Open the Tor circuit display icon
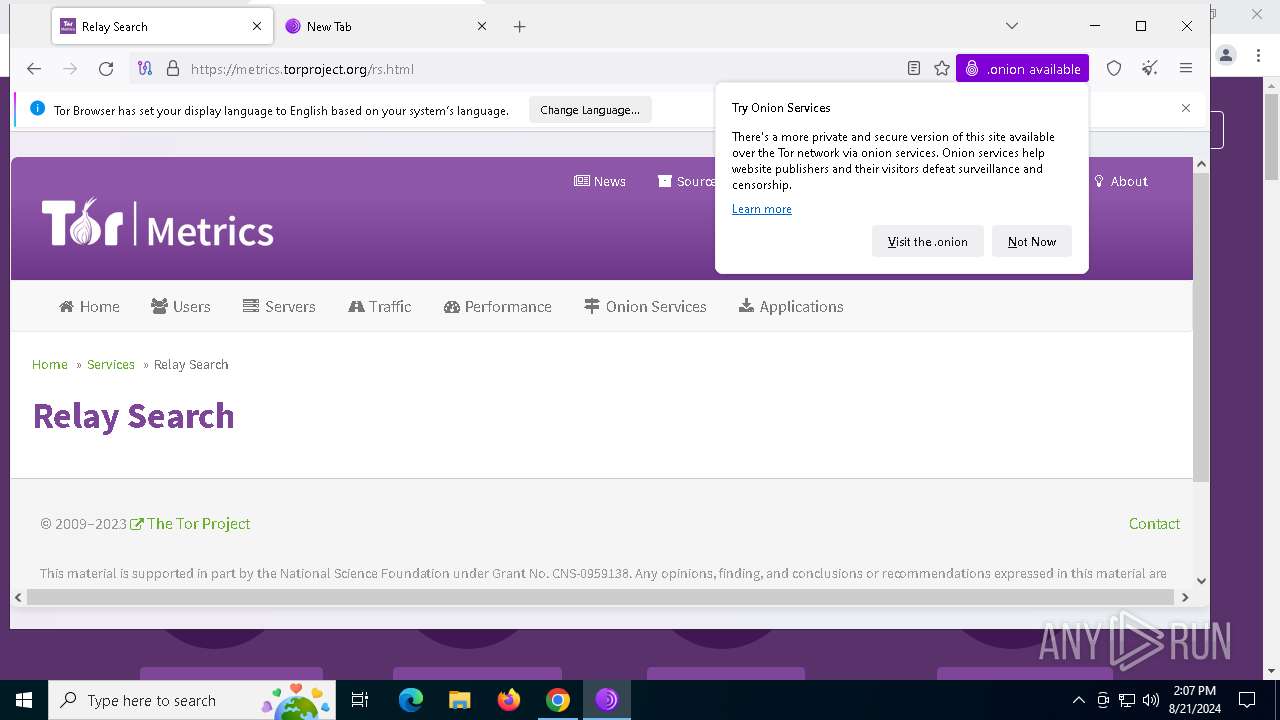1280x720 pixels. pos(145,69)
